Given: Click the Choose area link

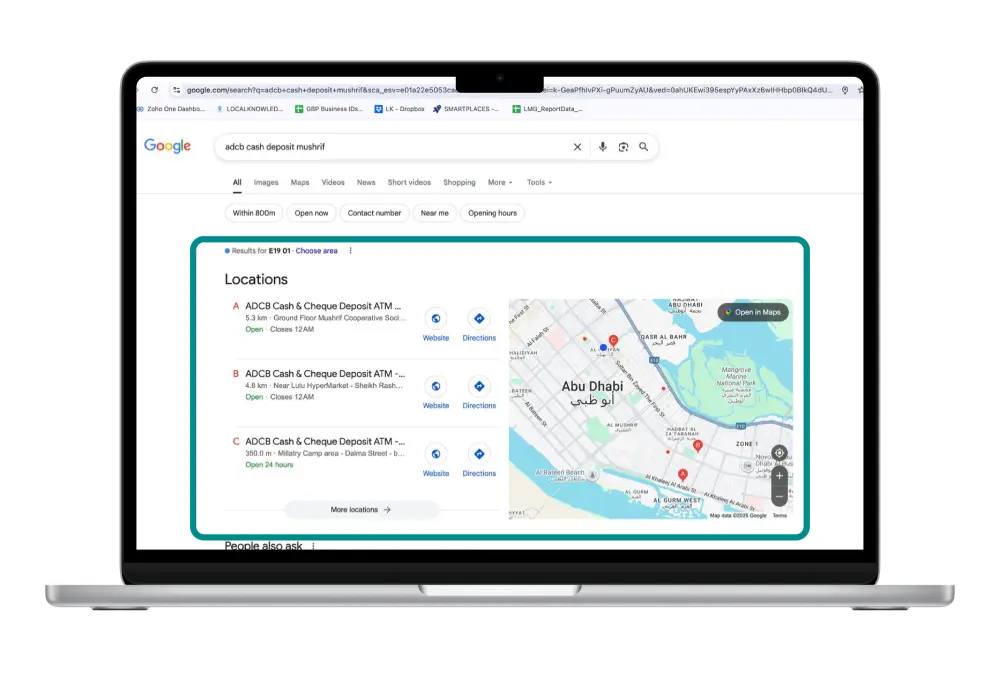Looking at the screenshot, I should (x=316, y=251).
